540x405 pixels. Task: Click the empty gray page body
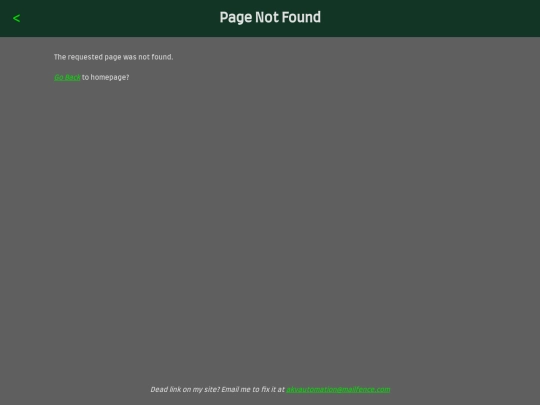270,224
